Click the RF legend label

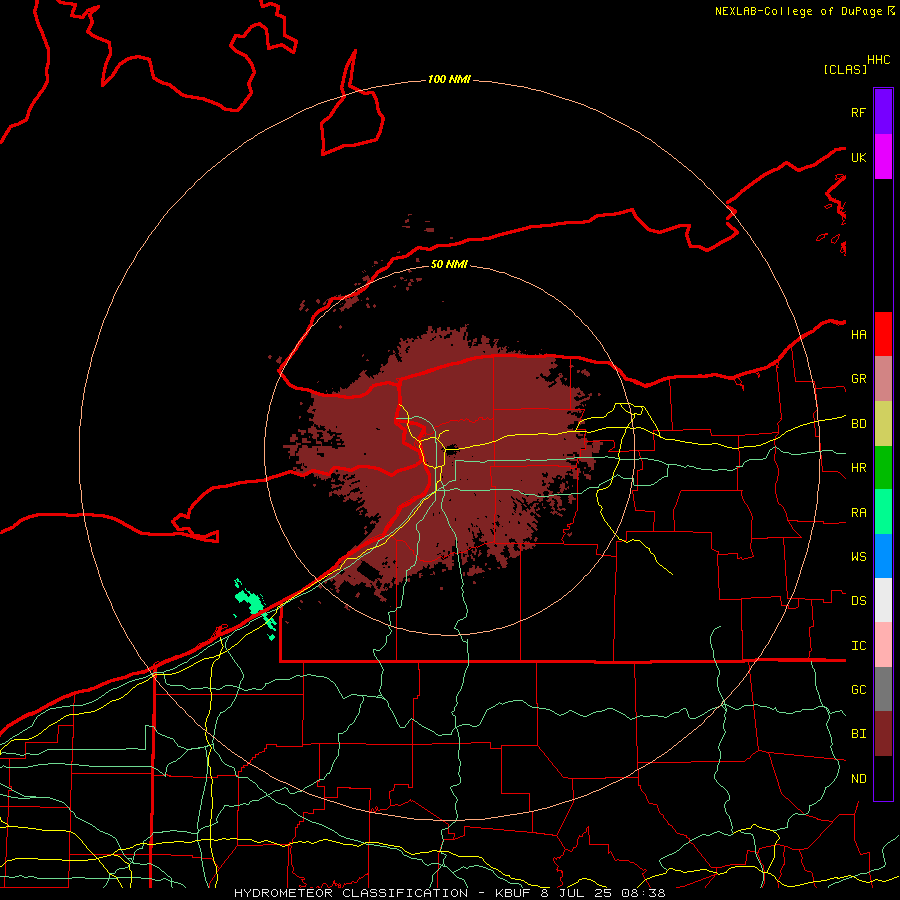tap(858, 112)
